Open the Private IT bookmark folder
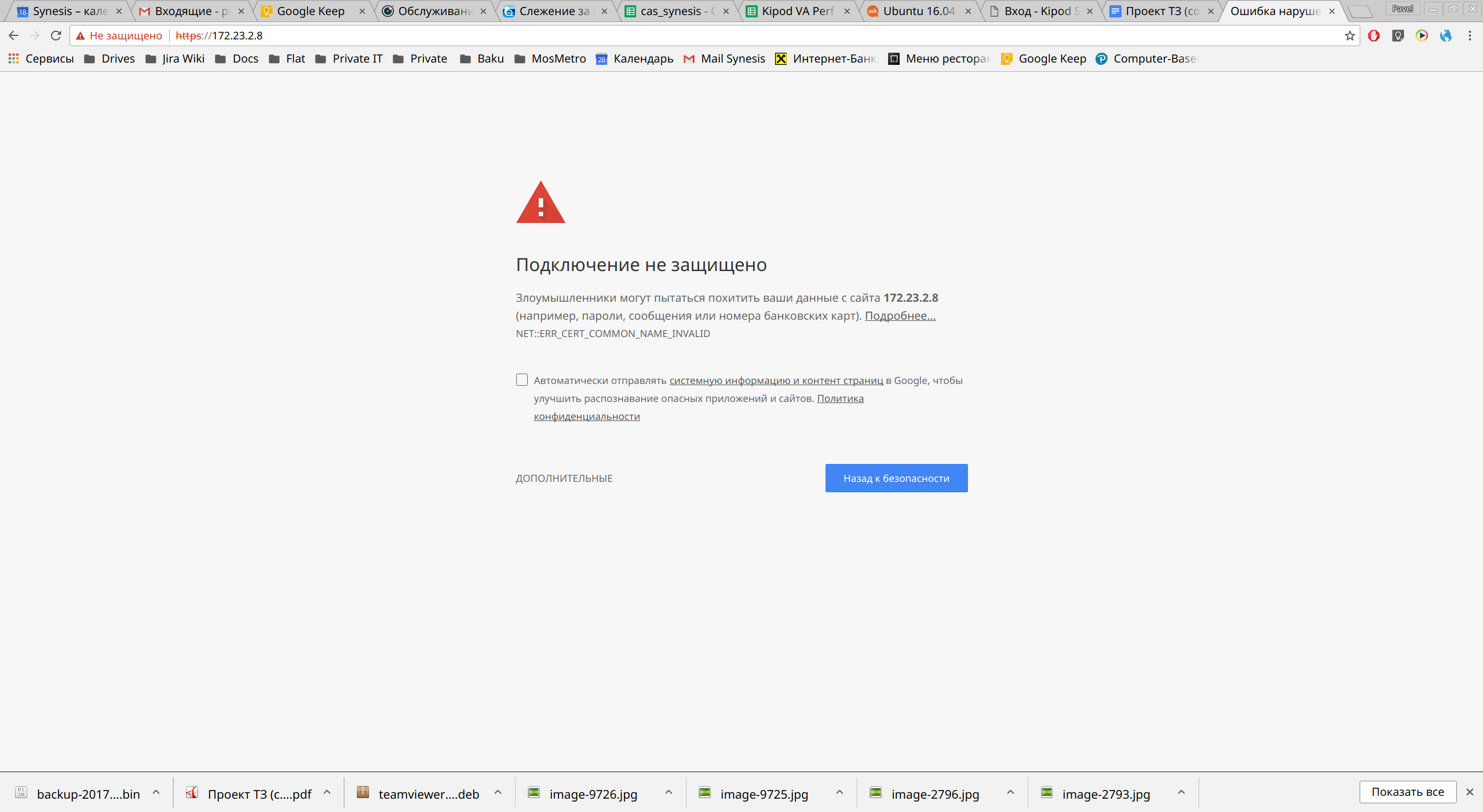 tap(349, 58)
